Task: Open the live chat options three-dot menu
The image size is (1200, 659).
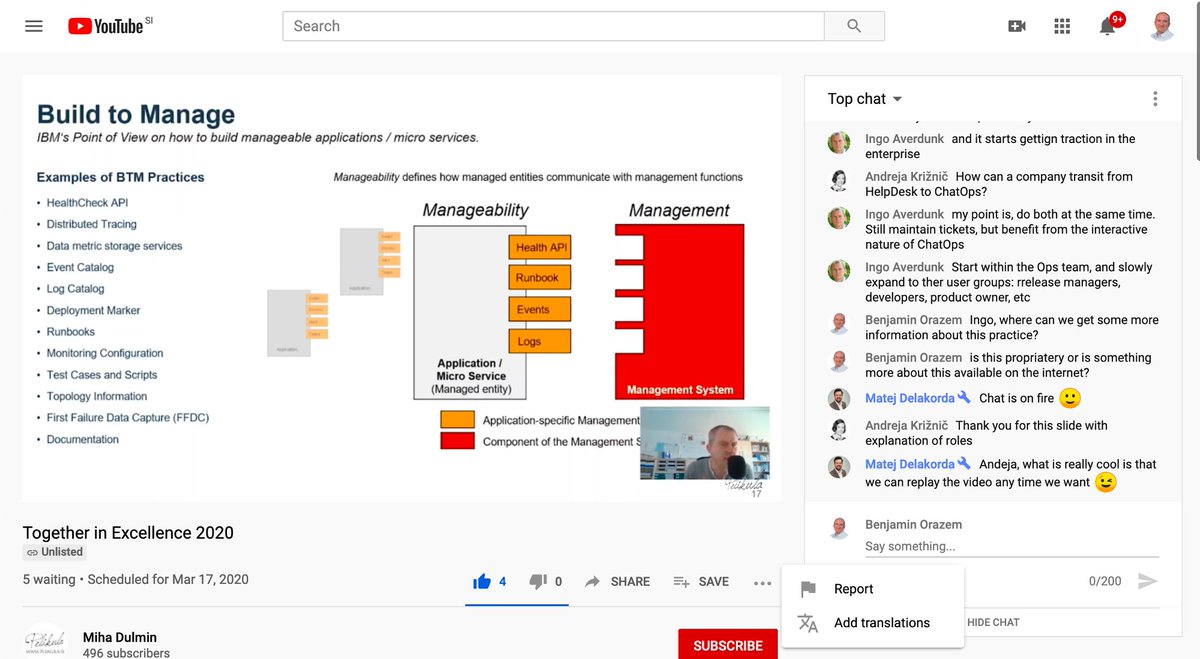Action: coord(1155,98)
